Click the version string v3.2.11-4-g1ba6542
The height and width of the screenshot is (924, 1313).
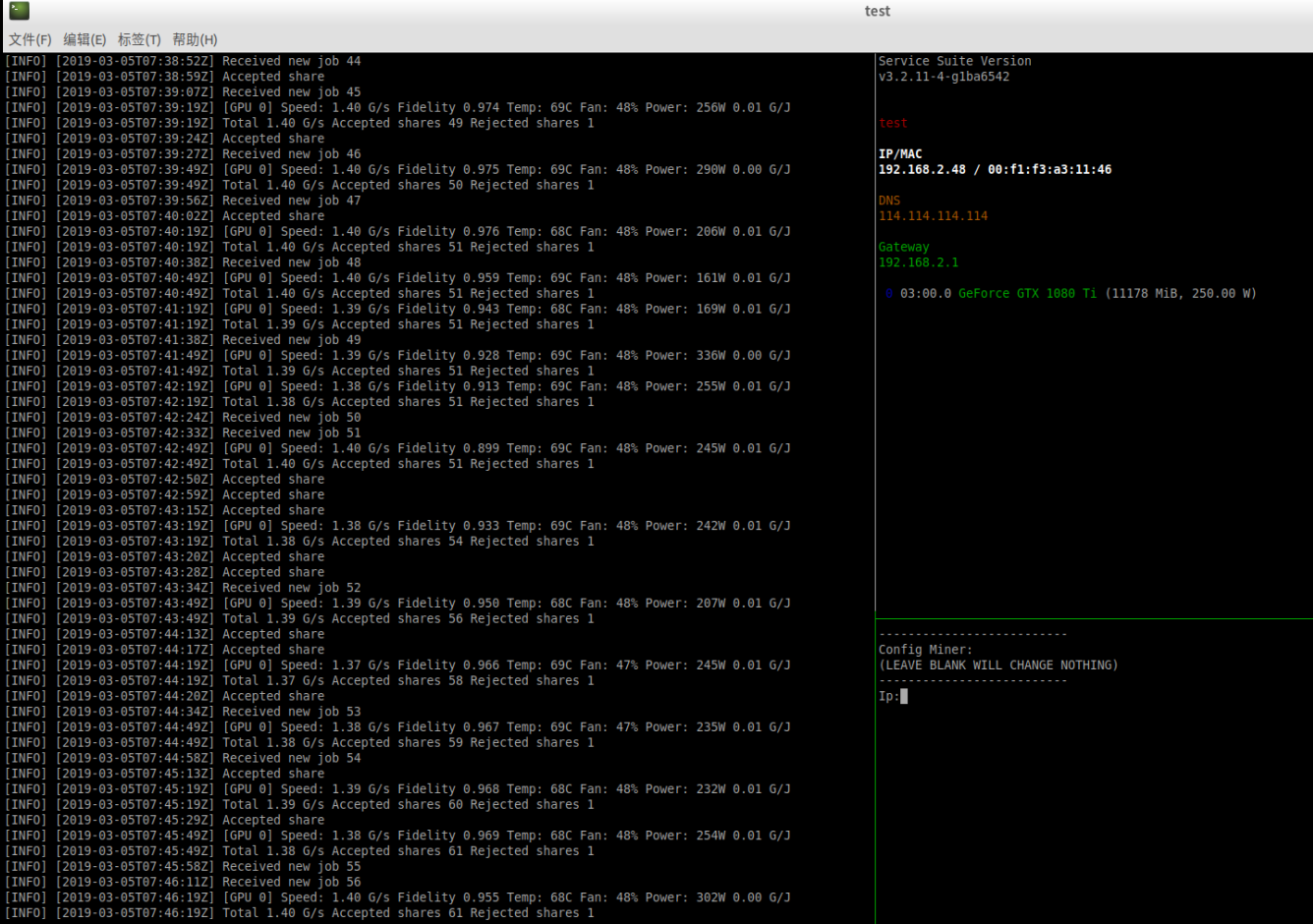943,77
